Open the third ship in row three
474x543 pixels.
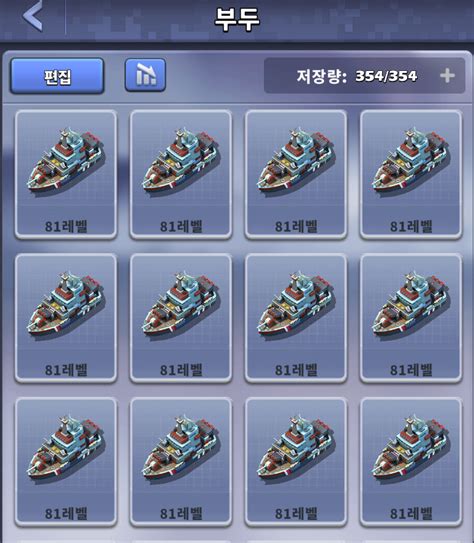296,462
